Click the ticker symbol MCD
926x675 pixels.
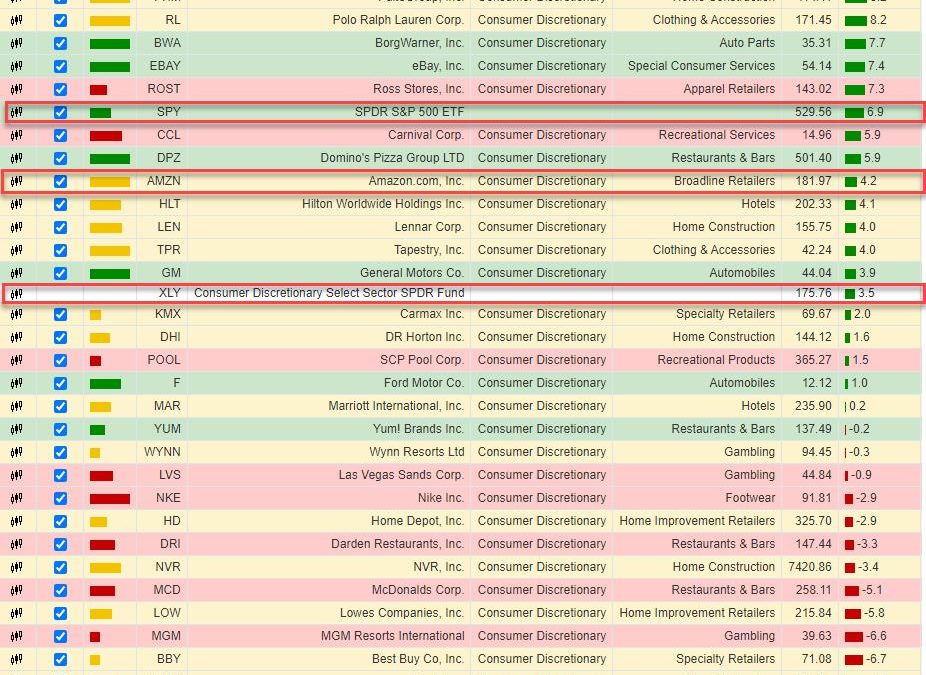pyautogui.click(x=167, y=590)
